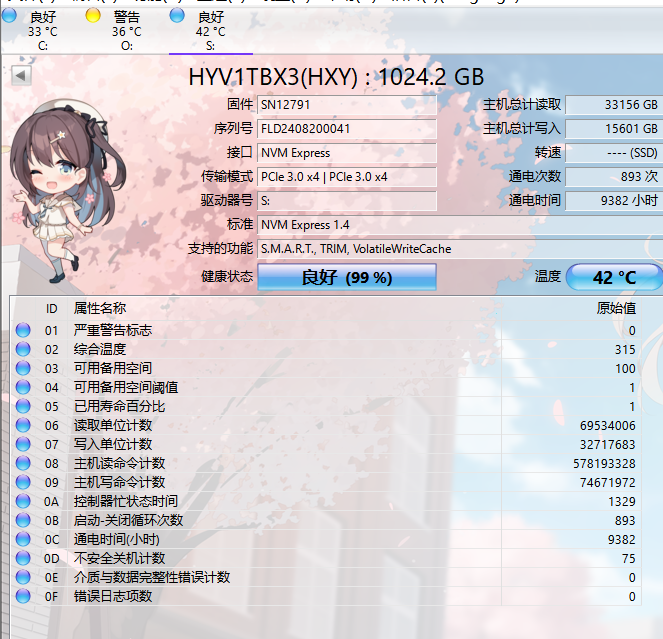Click the 42 °C temperature button
Image resolution: width=663 pixels, height=639 pixels.
614,277
